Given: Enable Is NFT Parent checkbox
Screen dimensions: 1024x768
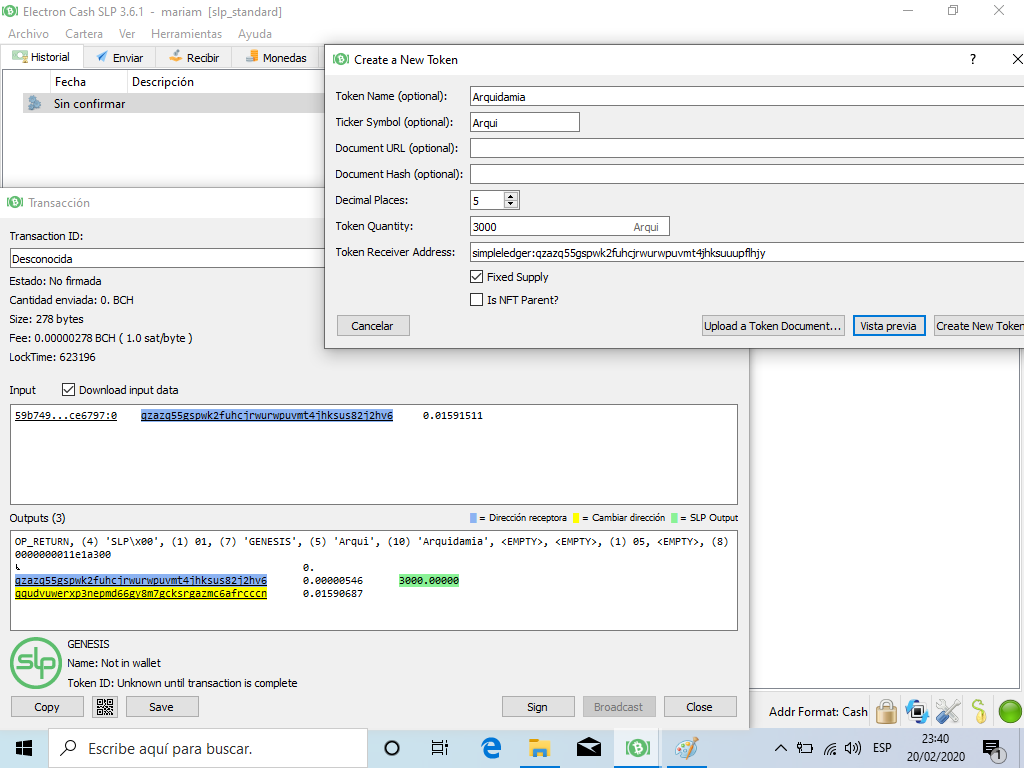Looking at the screenshot, I should [x=477, y=300].
